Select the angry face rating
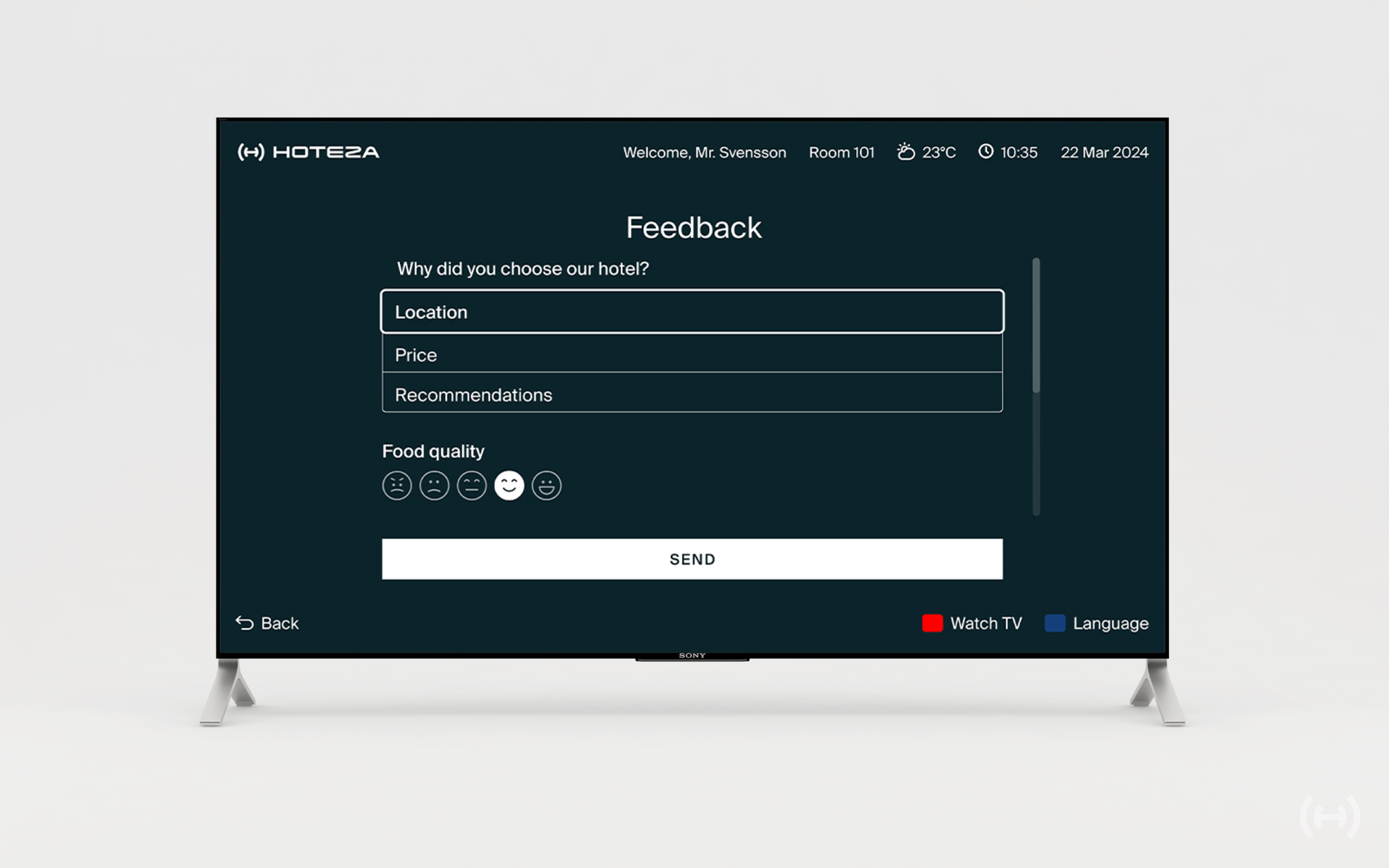Screen dimensions: 1389x868 coord(396,485)
